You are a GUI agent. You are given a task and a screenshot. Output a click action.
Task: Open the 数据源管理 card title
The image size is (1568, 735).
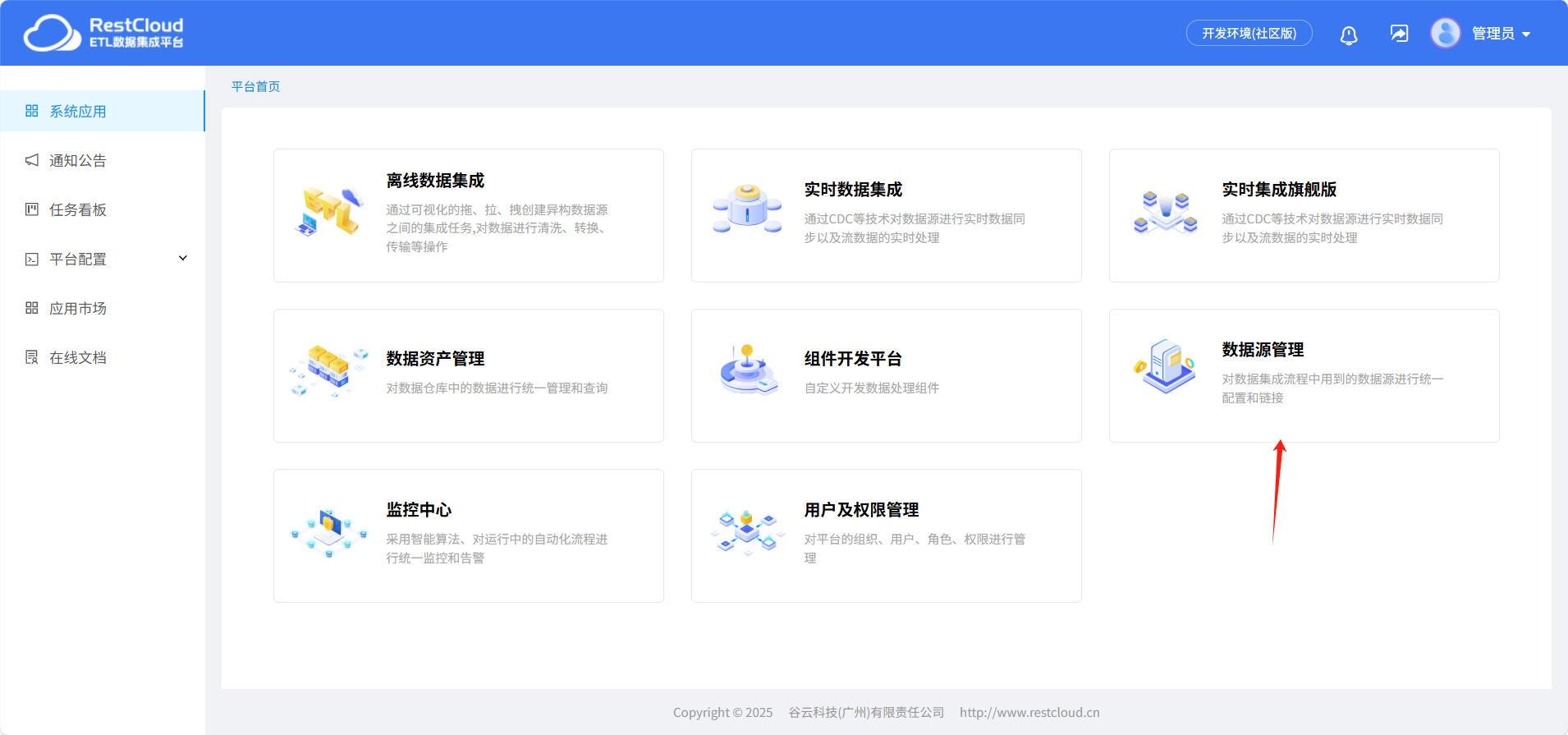pyautogui.click(x=1263, y=350)
